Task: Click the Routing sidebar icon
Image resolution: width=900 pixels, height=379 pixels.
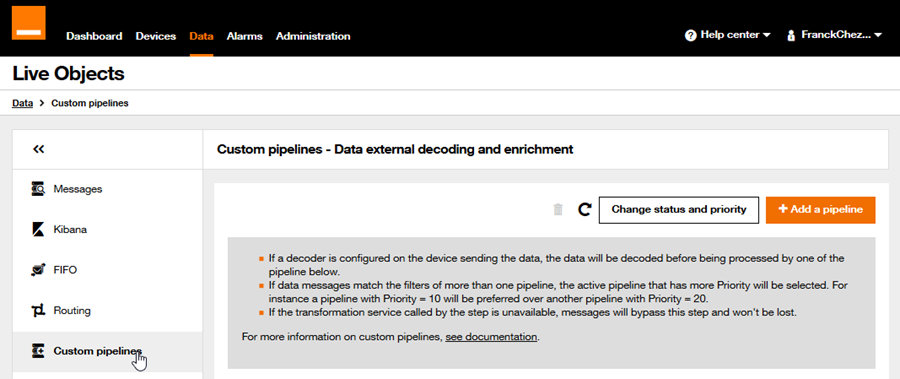Action: click(38, 311)
